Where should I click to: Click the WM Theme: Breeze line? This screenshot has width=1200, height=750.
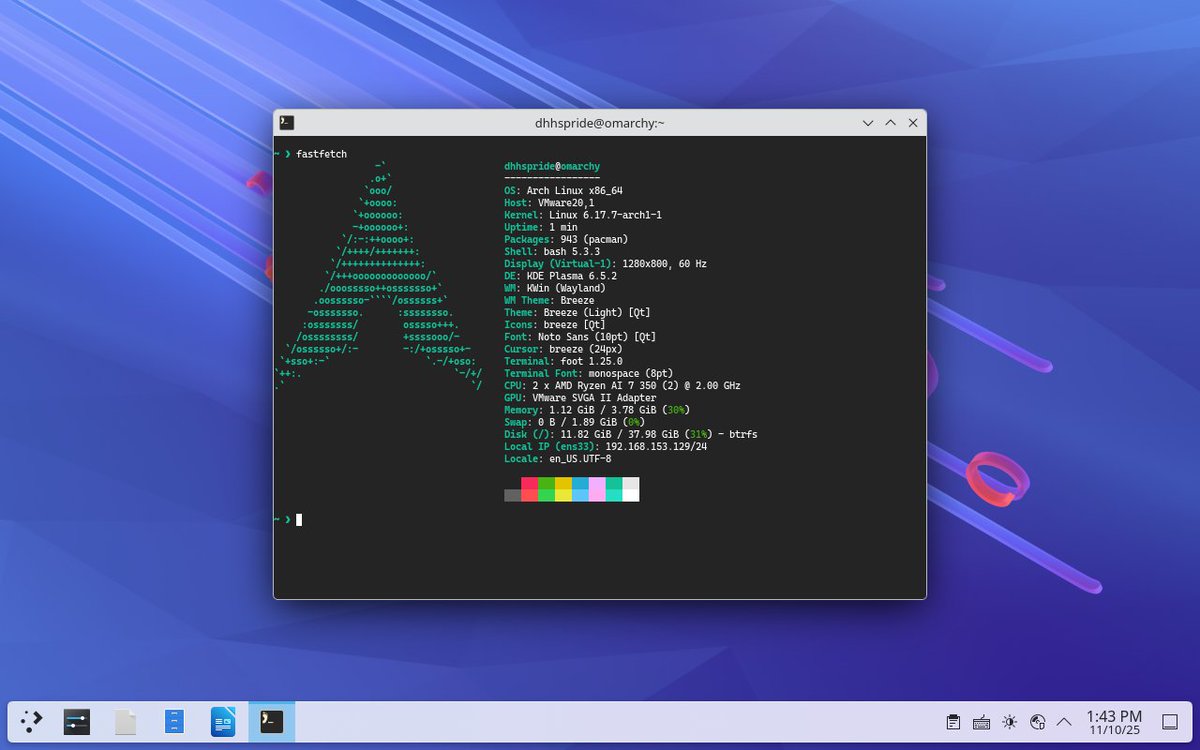(549, 300)
